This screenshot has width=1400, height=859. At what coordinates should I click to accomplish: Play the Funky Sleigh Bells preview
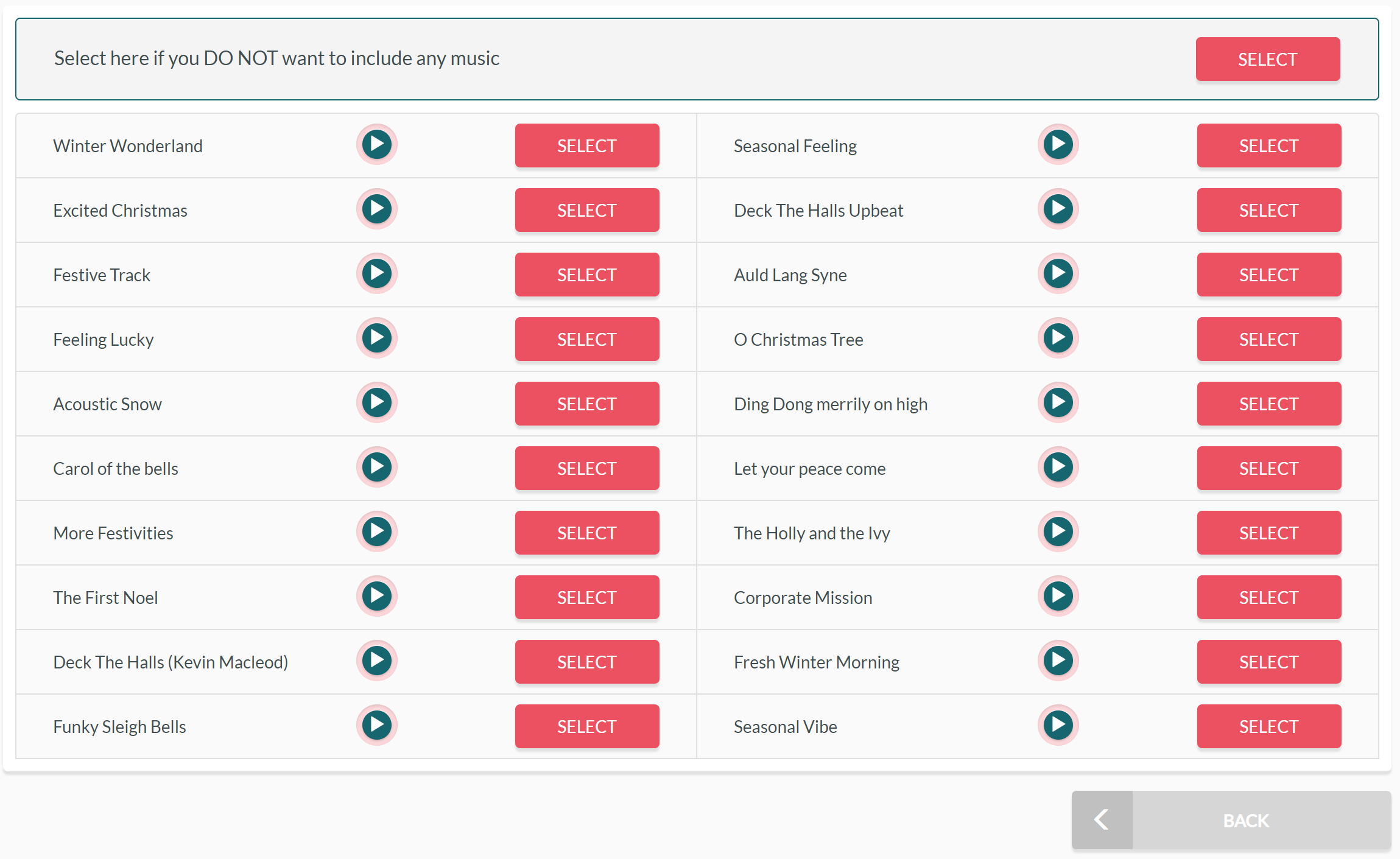[x=377, y=726]
